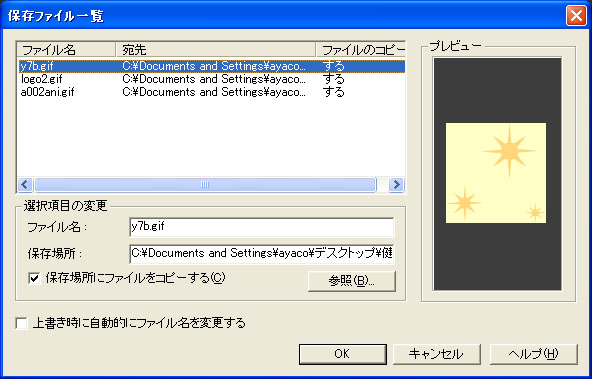Click the star image in the プレビュー pane
Image resolution: width=592 pixels, height=379 pixels.
pyautogui.click(x=496, y=173)
